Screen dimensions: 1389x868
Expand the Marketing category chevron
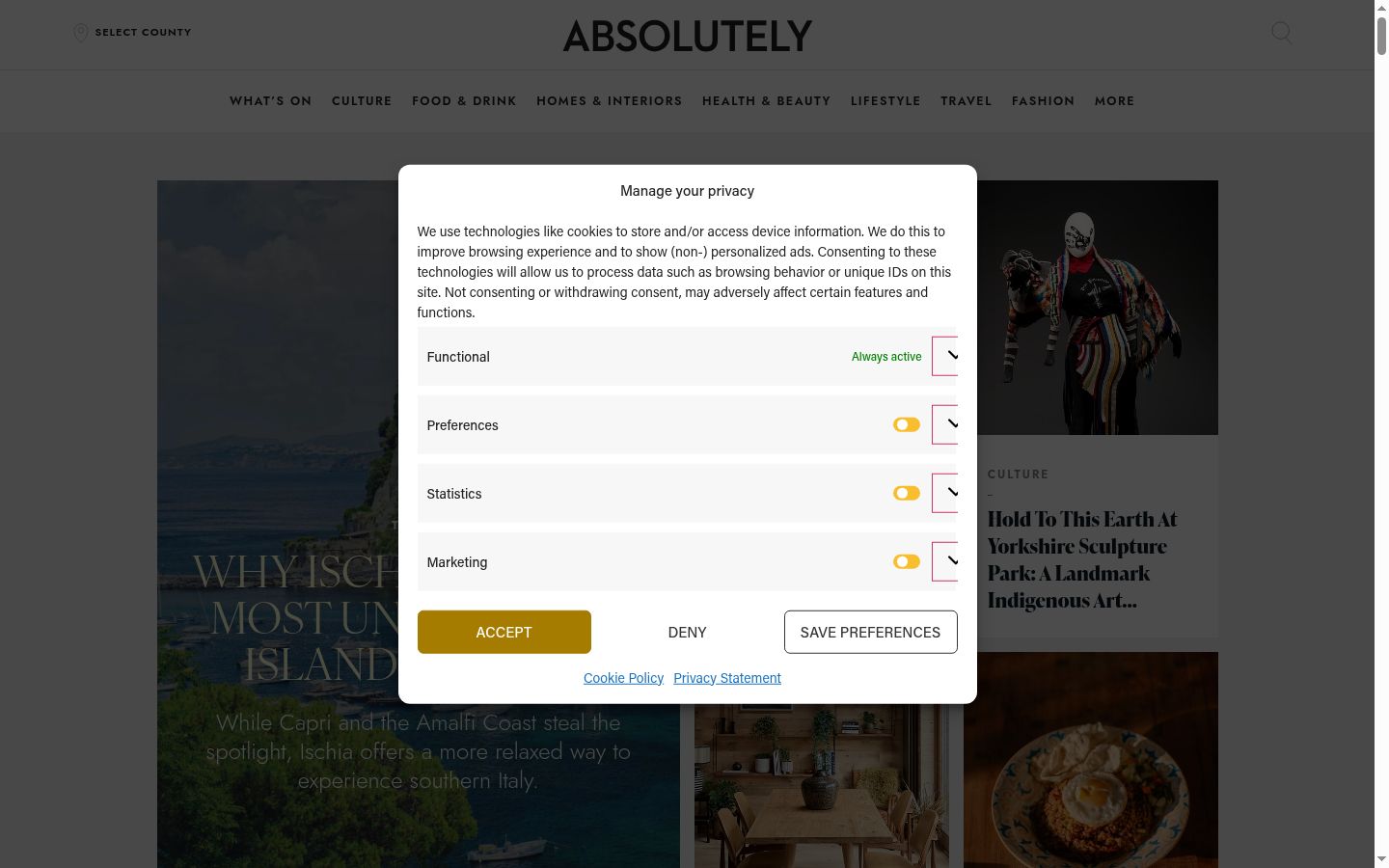(x=945, y=562)
